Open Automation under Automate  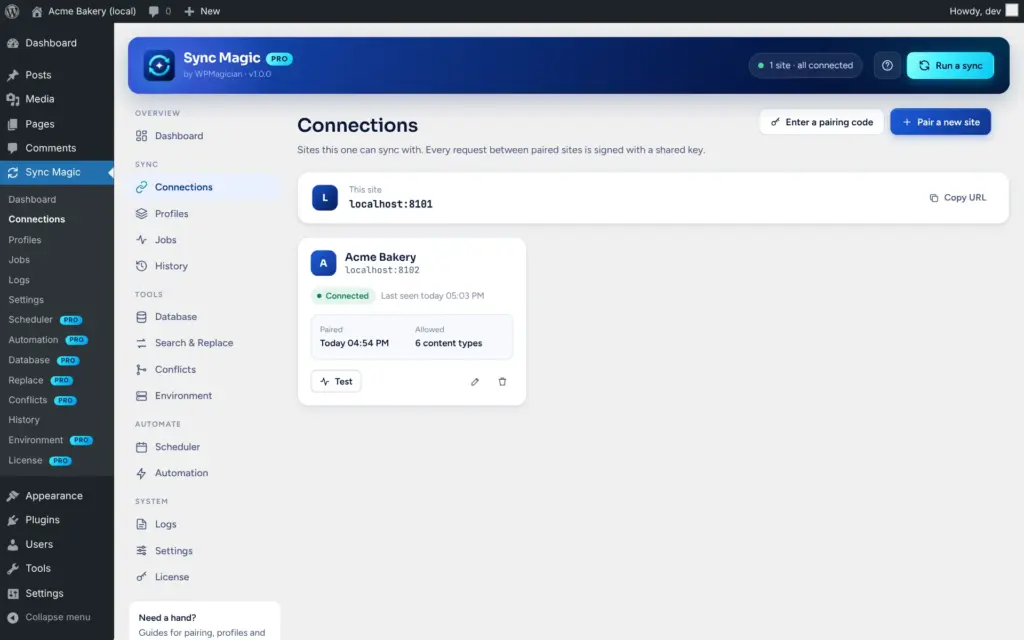pyautogui.click(x=204, y=473)
